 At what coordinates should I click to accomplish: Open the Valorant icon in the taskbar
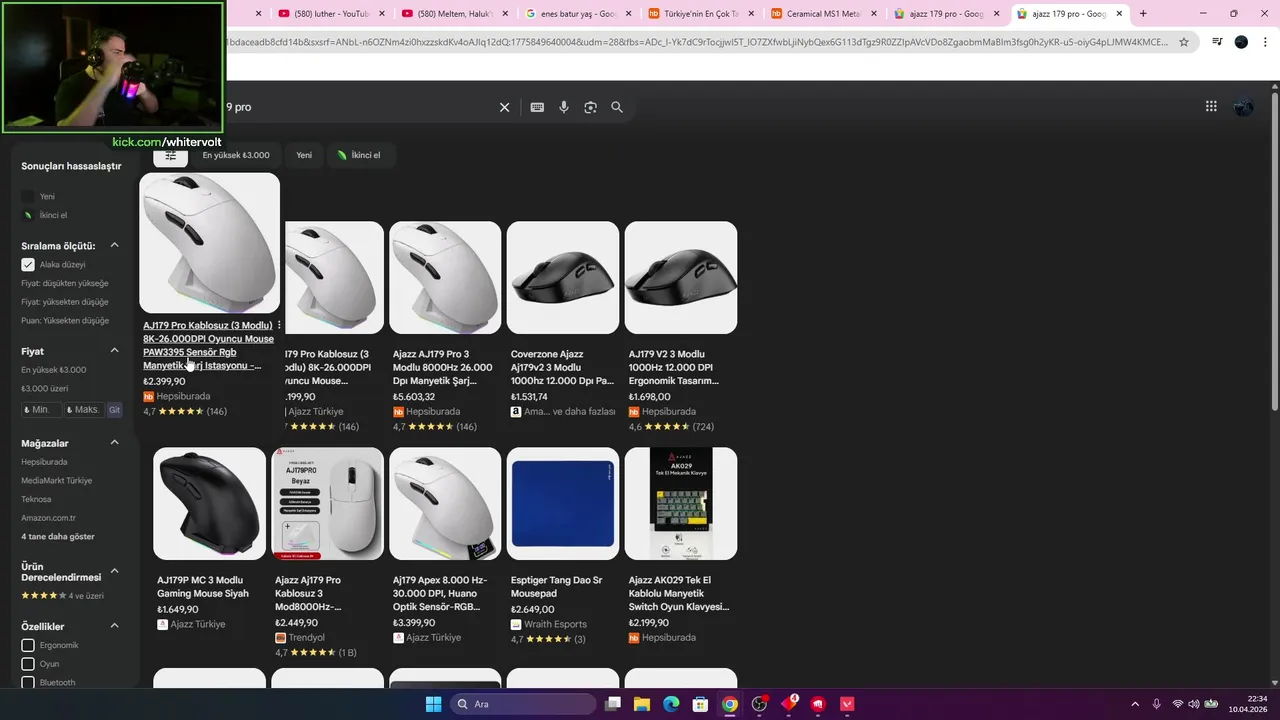point(848,704)
